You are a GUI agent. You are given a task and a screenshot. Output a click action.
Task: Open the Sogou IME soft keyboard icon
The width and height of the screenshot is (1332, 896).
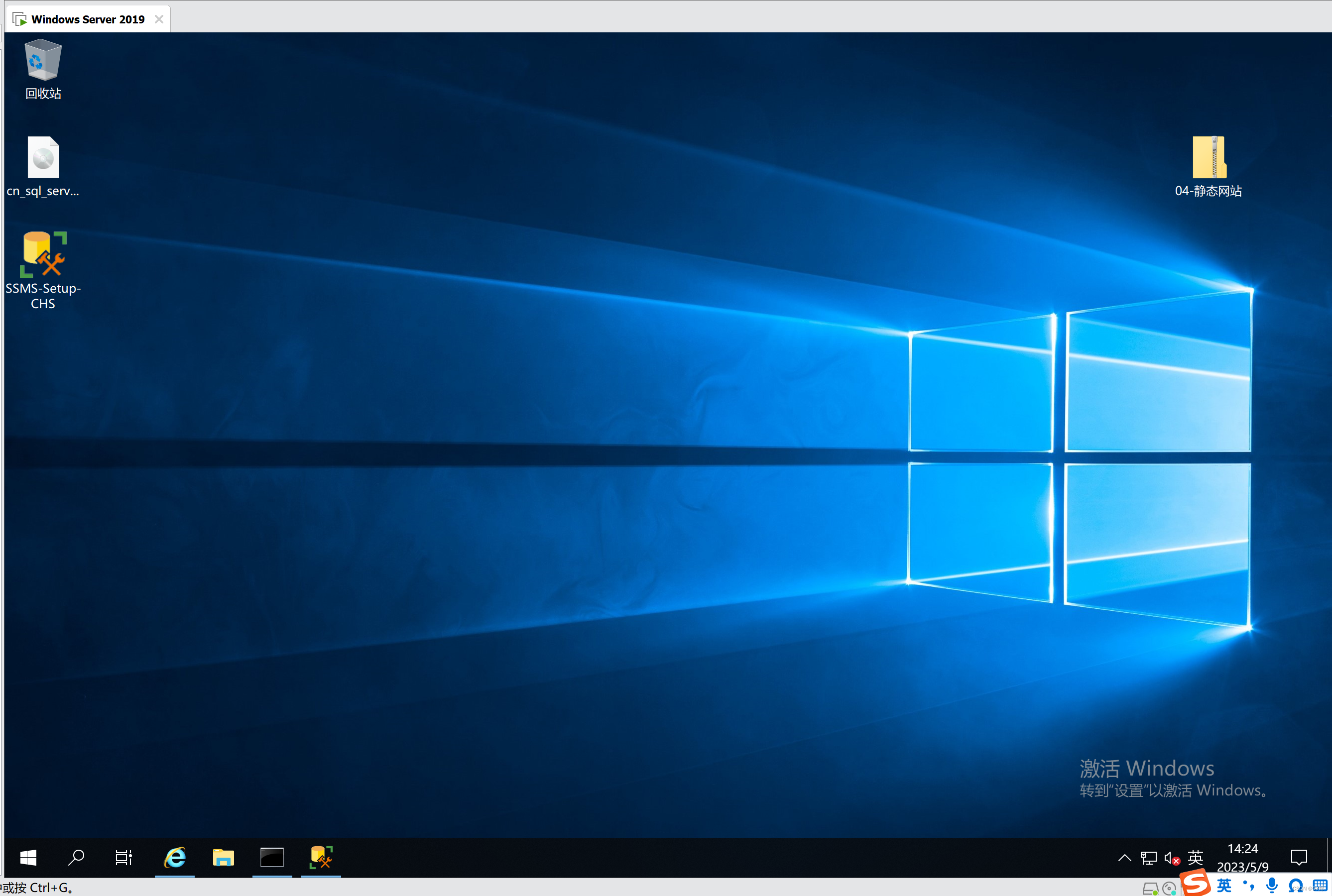pos(1320,885)
